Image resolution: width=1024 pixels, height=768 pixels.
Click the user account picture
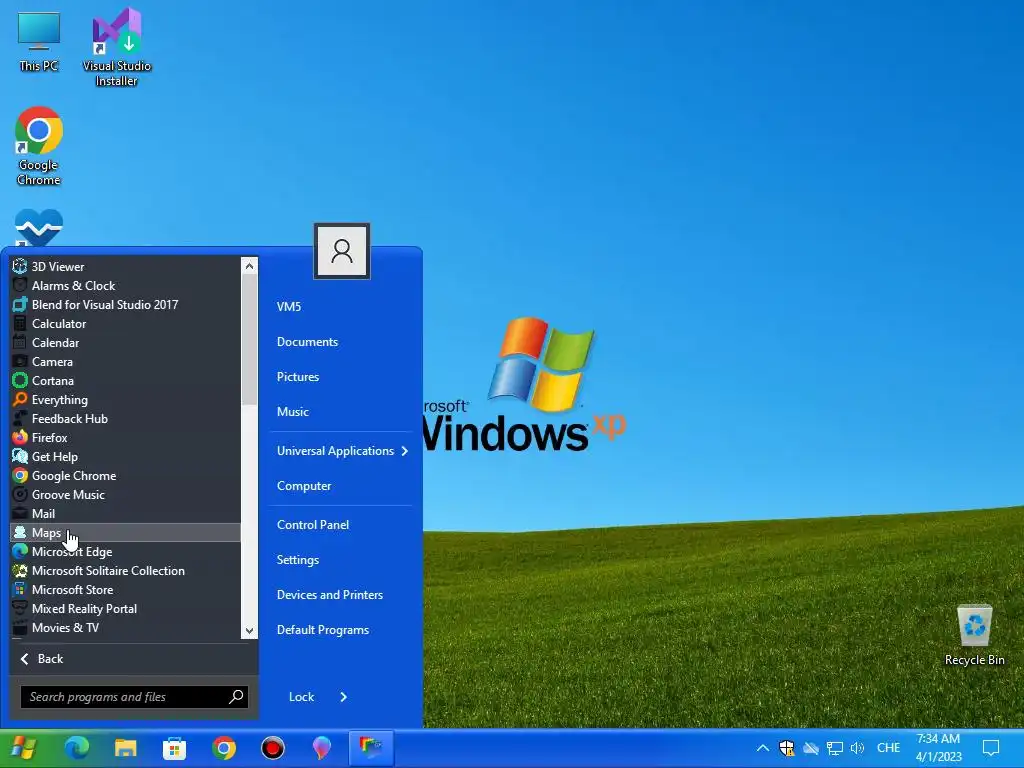point(342,251)
